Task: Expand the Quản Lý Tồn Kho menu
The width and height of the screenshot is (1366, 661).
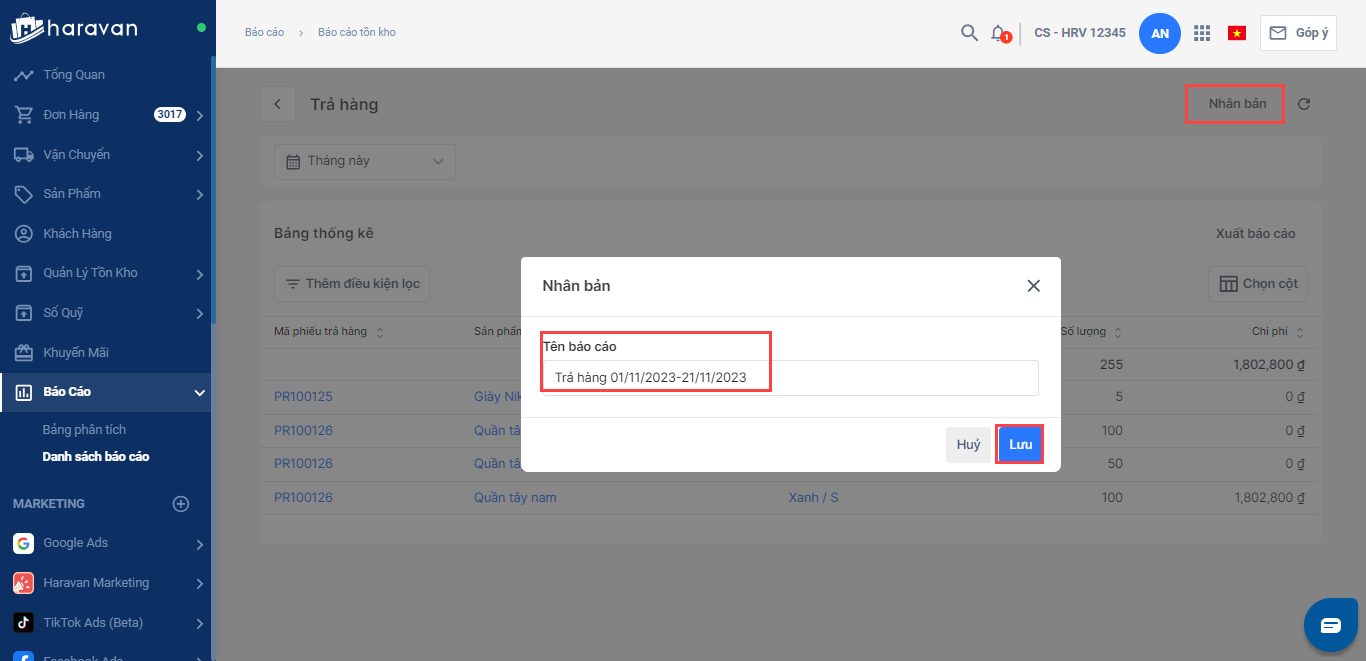Action: point(199,273)
